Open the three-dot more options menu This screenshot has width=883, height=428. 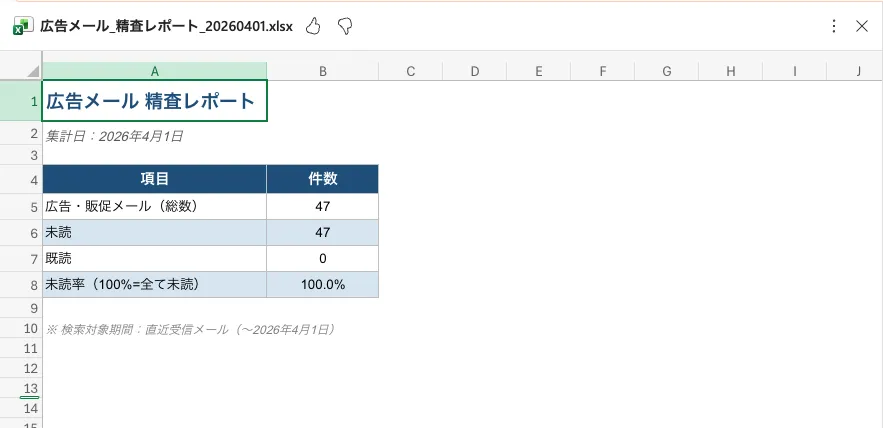834,26
